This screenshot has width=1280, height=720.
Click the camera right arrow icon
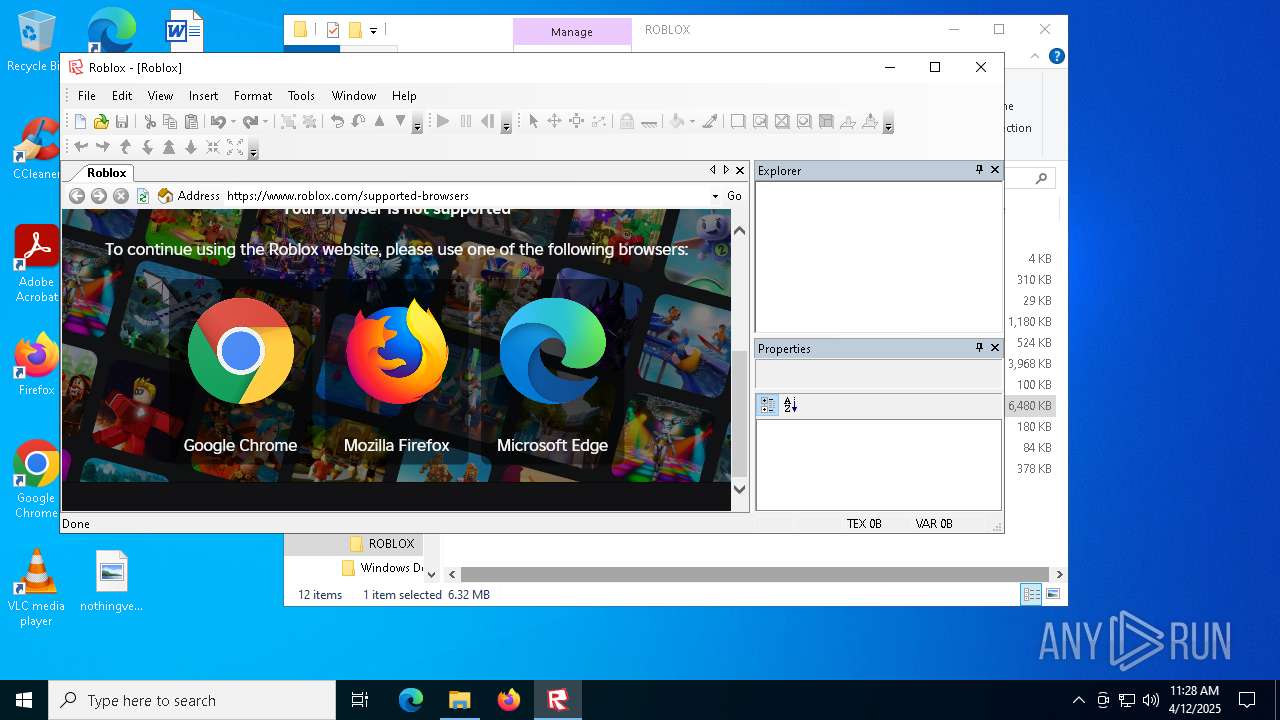point(102,148)
